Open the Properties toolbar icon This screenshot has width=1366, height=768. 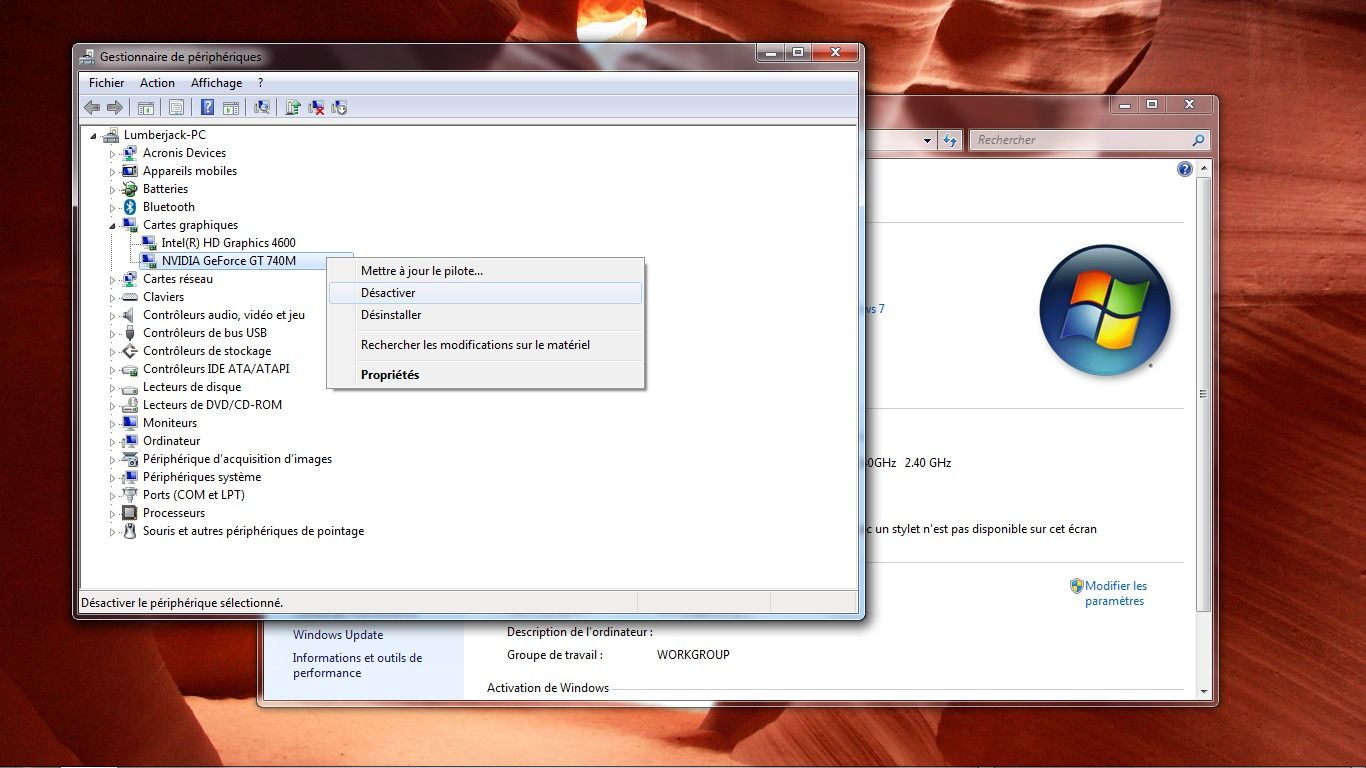point(176,107)
